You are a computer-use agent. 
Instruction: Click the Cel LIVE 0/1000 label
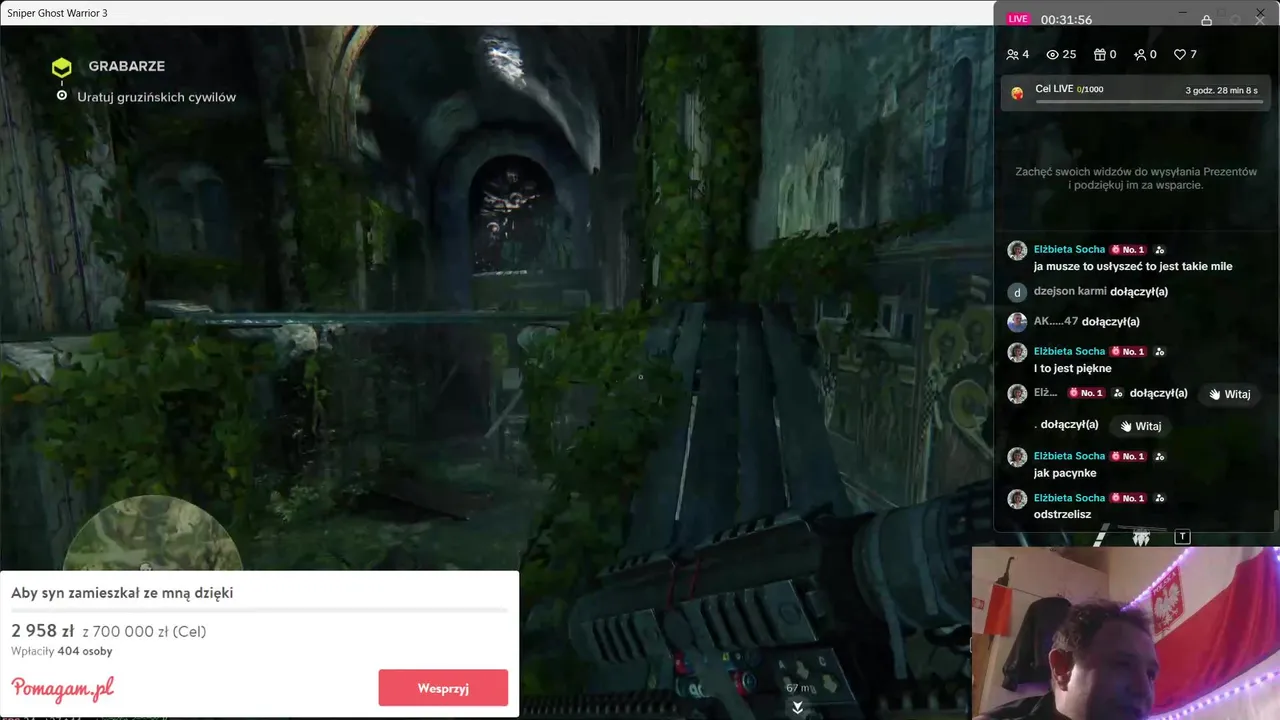[1069, 89]
